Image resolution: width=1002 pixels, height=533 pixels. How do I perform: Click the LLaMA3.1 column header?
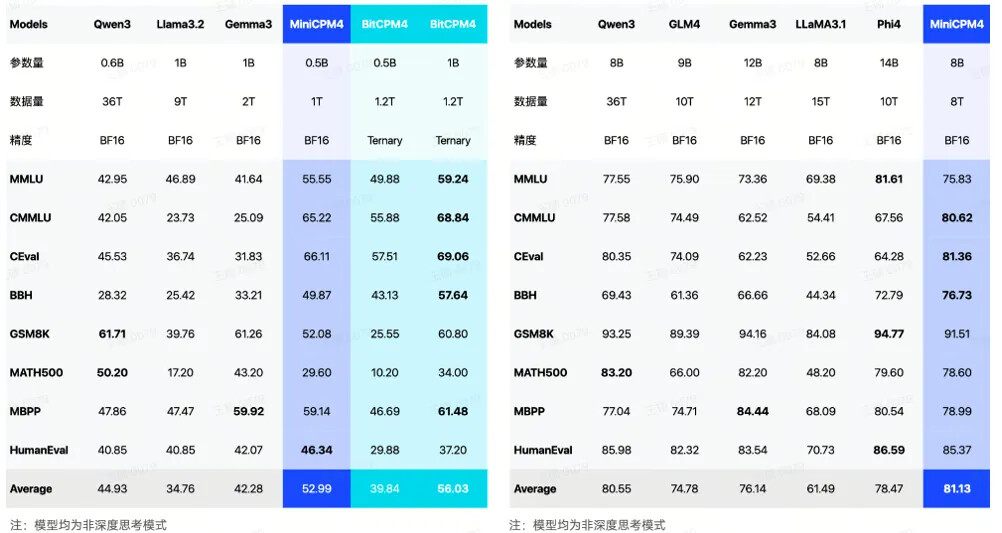(820, 23)
